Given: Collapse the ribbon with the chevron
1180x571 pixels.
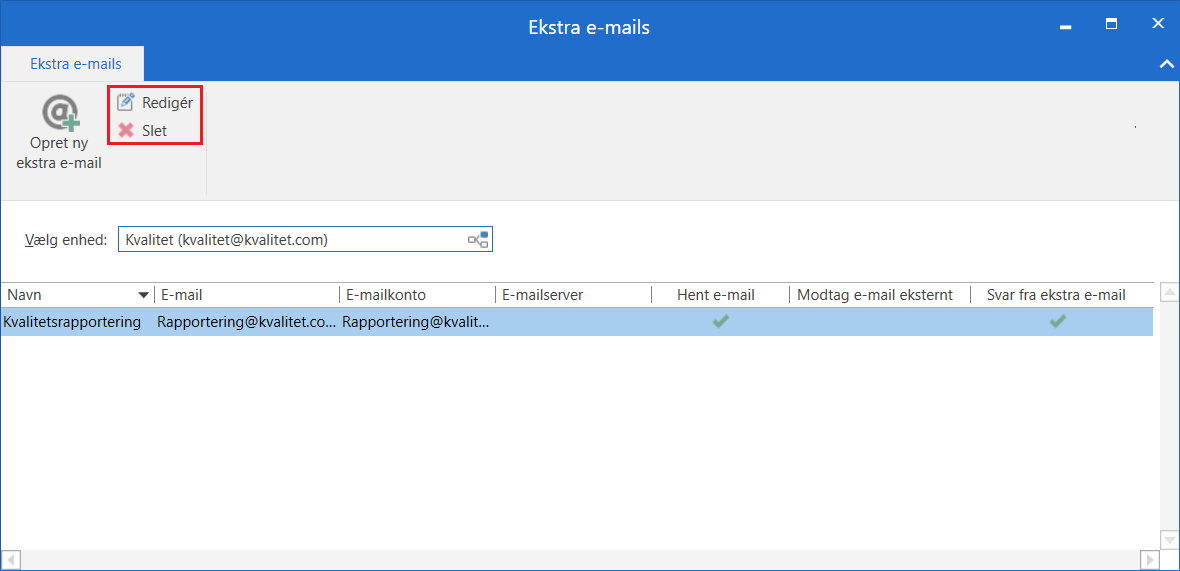Looking at the screenshot, I should 1165,64.
